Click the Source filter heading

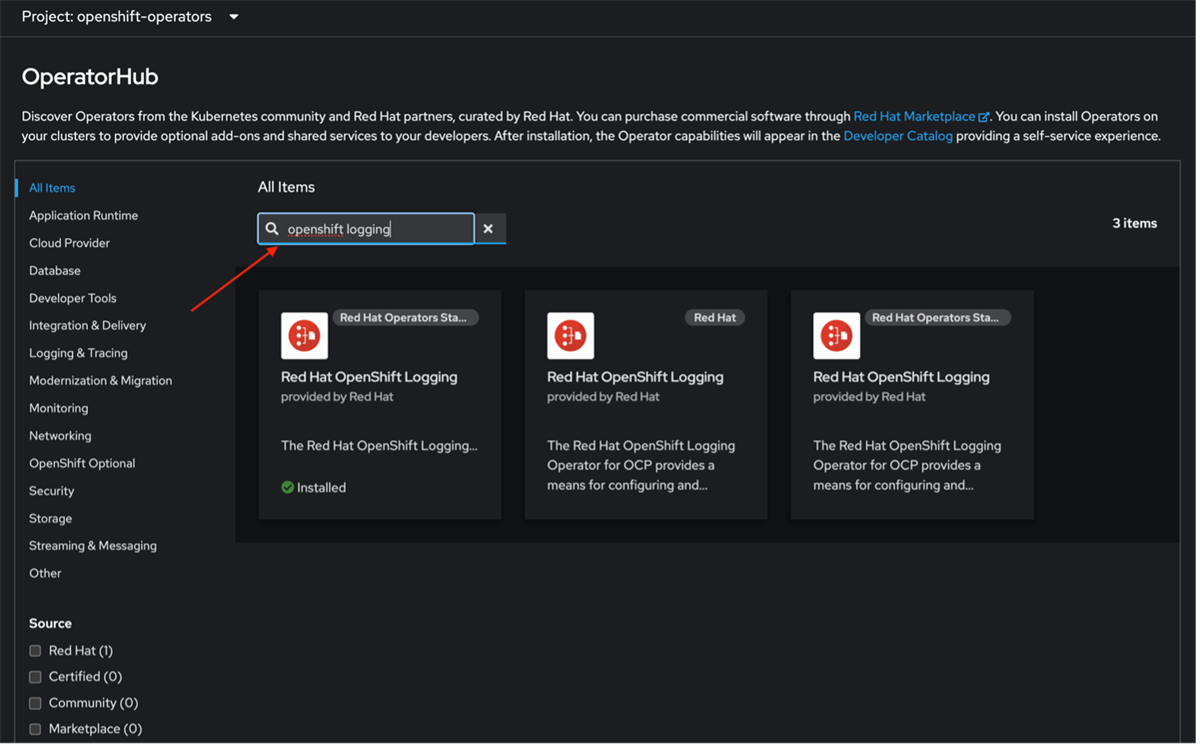(50, 624)
